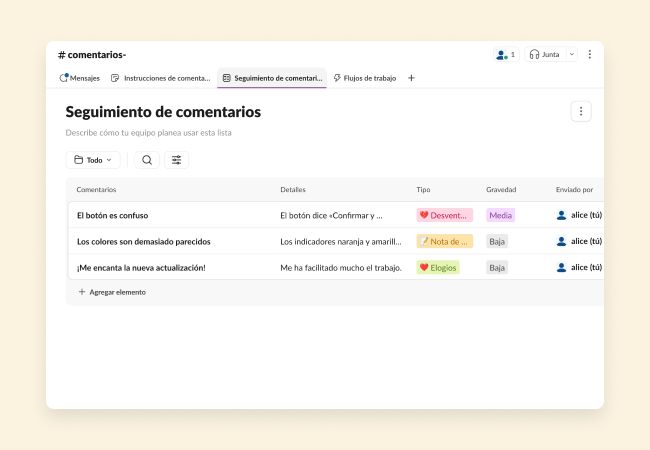The width and height of the screenshot is (650, 450).
Task: Click the Media severity tag
Action: [x=500, y=215]
